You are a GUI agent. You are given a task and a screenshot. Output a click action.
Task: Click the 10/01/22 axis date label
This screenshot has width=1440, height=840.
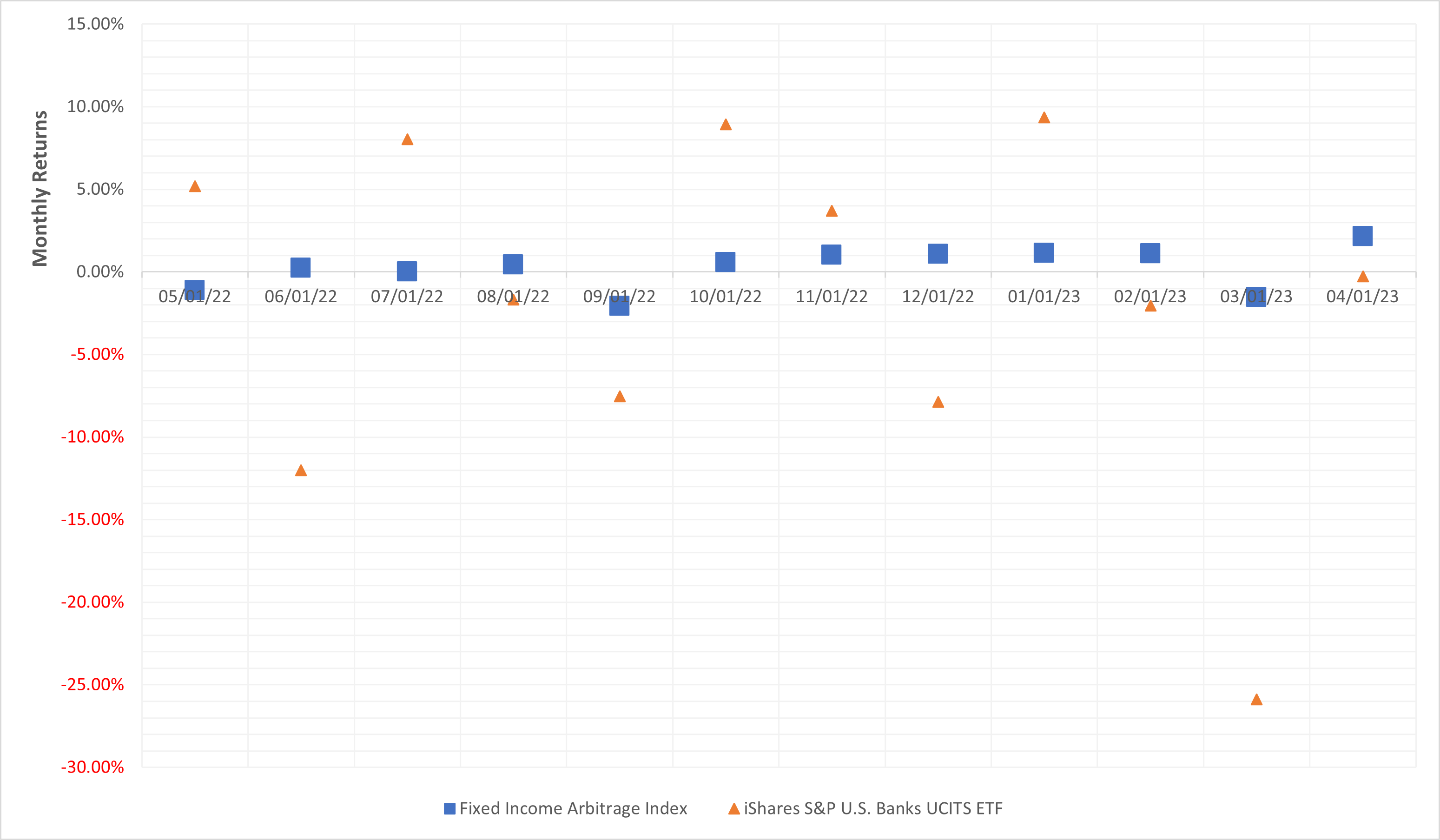(x=725, y=297)
